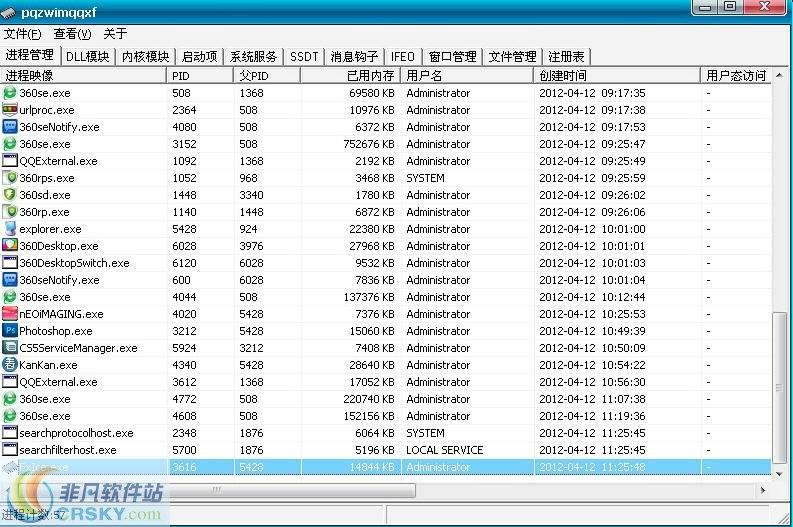Click the 360rps.exe shield icon

point(10,178)
